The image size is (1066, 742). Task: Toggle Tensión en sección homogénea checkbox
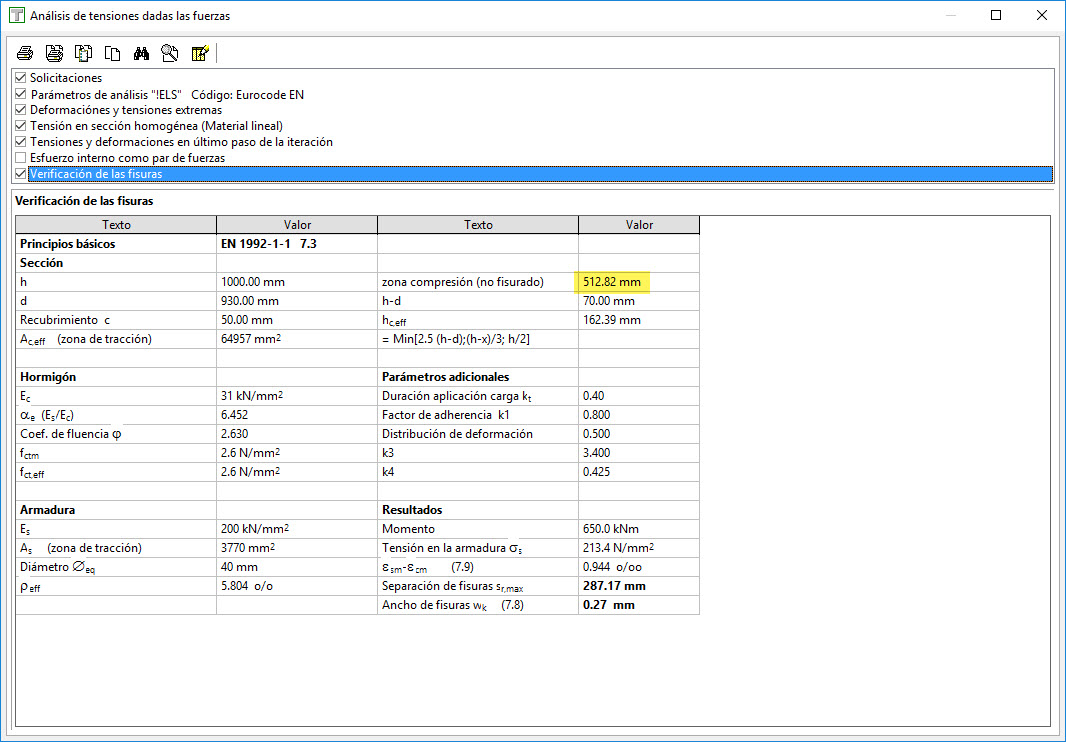click(21, 126)
